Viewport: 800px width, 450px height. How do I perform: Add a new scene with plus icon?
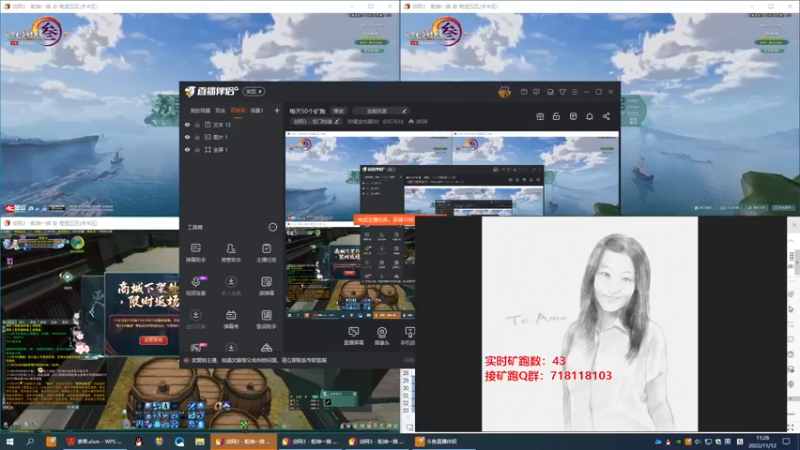(x=277, y=110)
